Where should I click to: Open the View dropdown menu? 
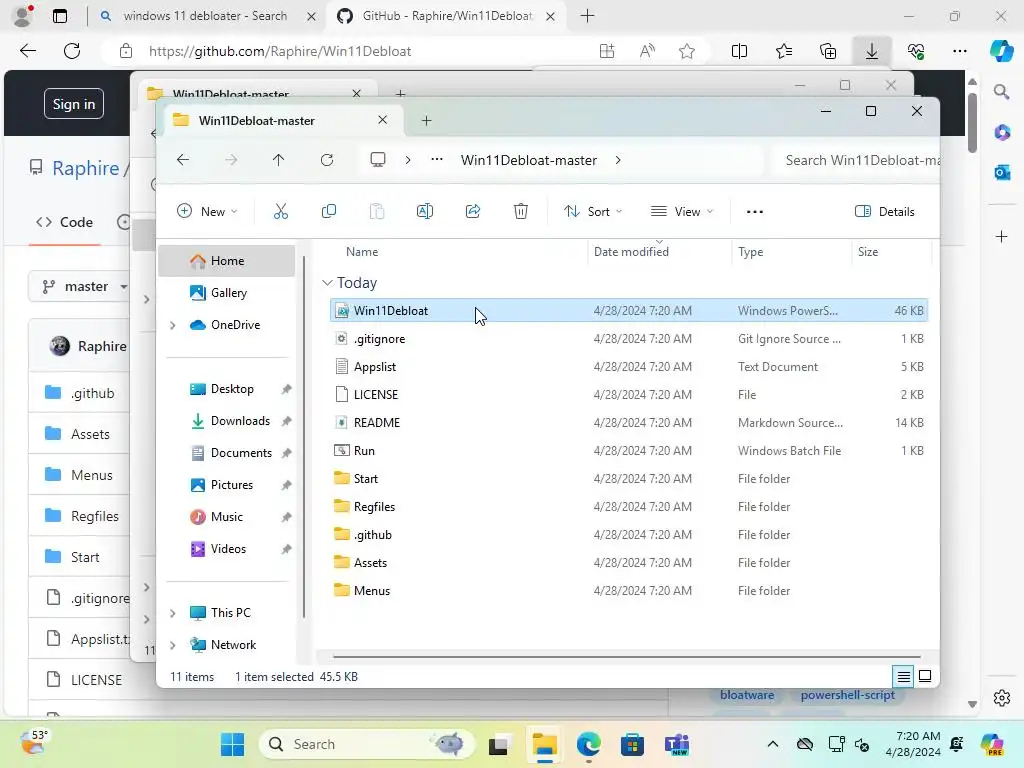[682, 212]
